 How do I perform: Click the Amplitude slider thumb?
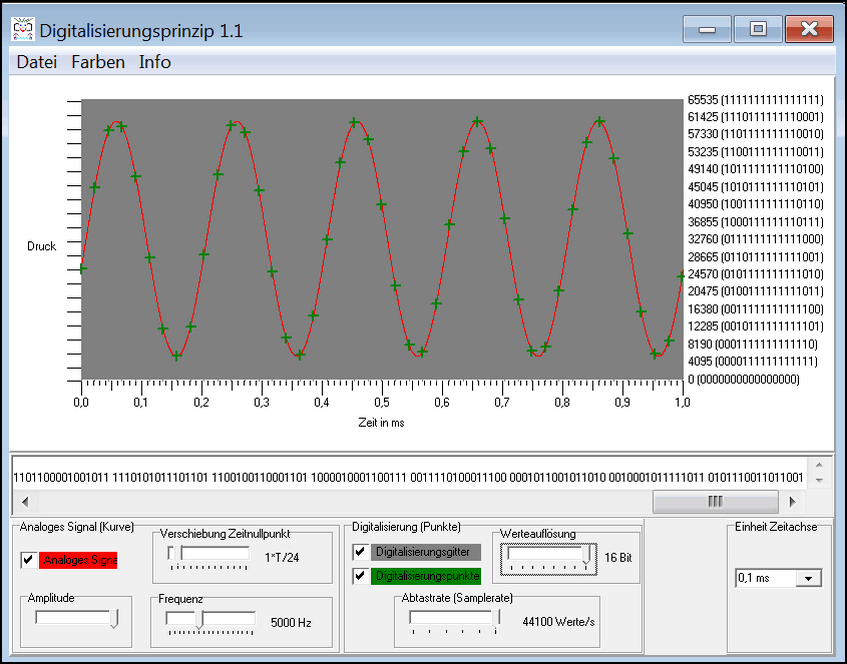[114, 619]
